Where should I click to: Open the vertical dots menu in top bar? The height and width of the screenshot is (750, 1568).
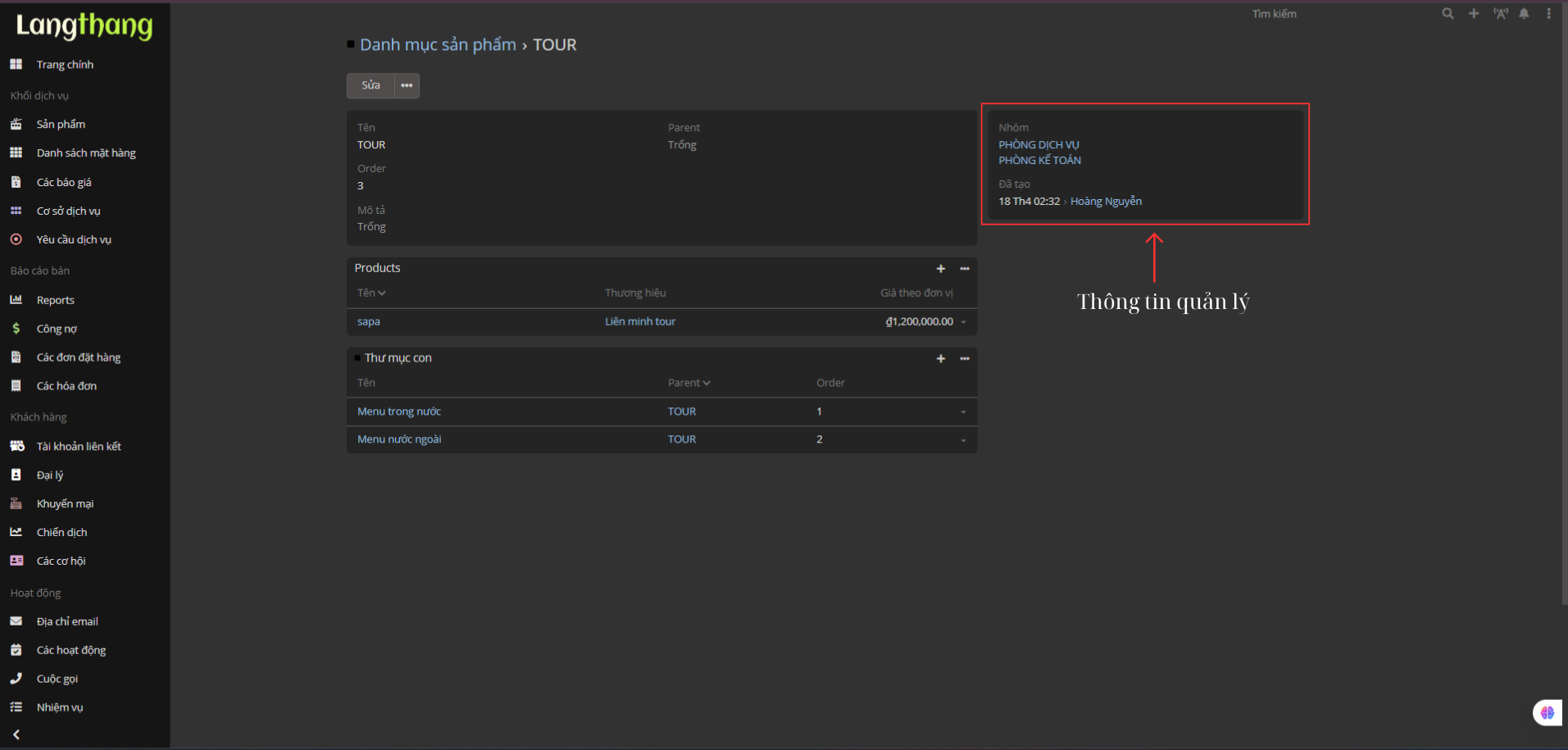(x=1548, y=14)
